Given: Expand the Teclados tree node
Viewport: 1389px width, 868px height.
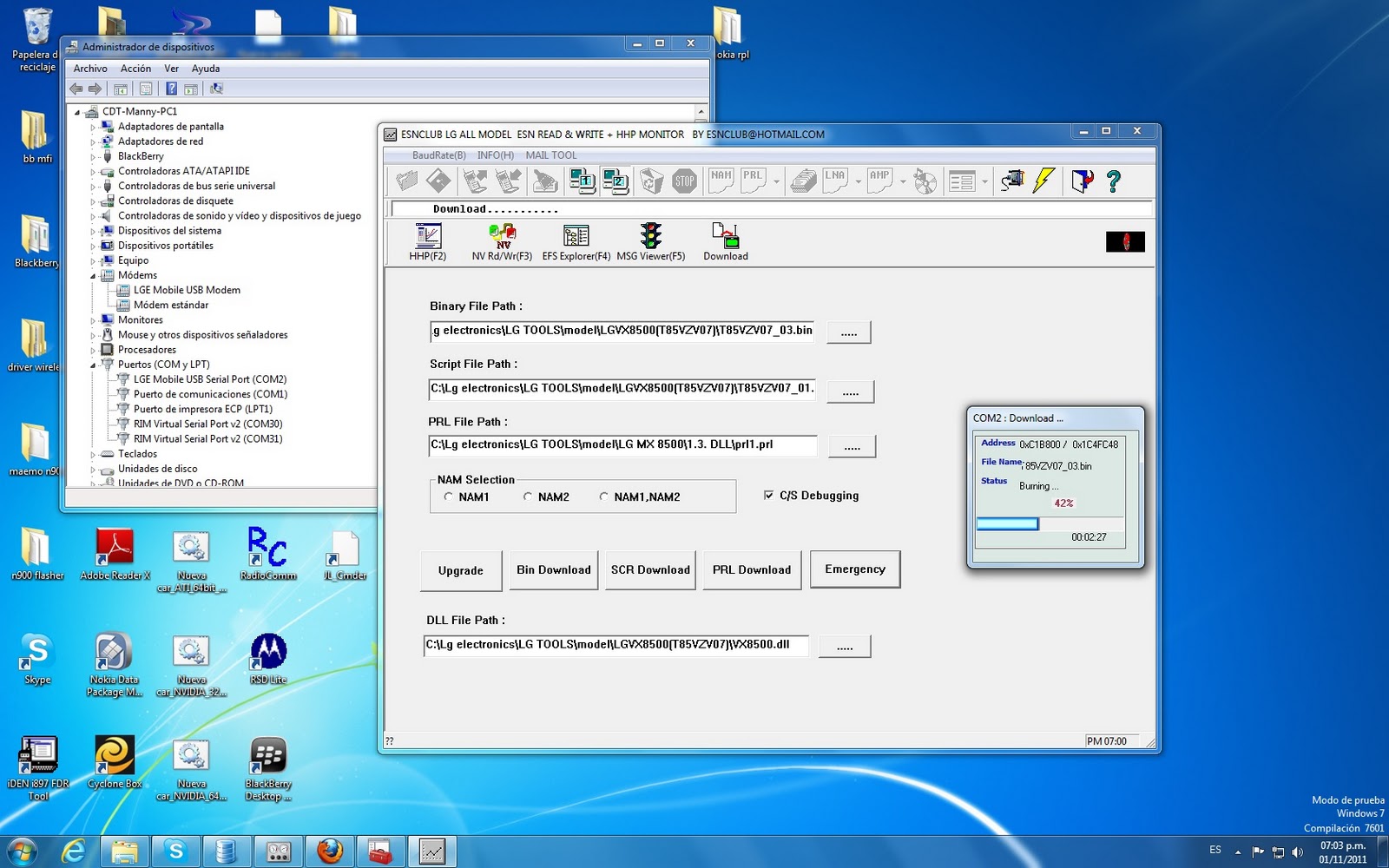Looking at the screenshot, I should 93,455.
